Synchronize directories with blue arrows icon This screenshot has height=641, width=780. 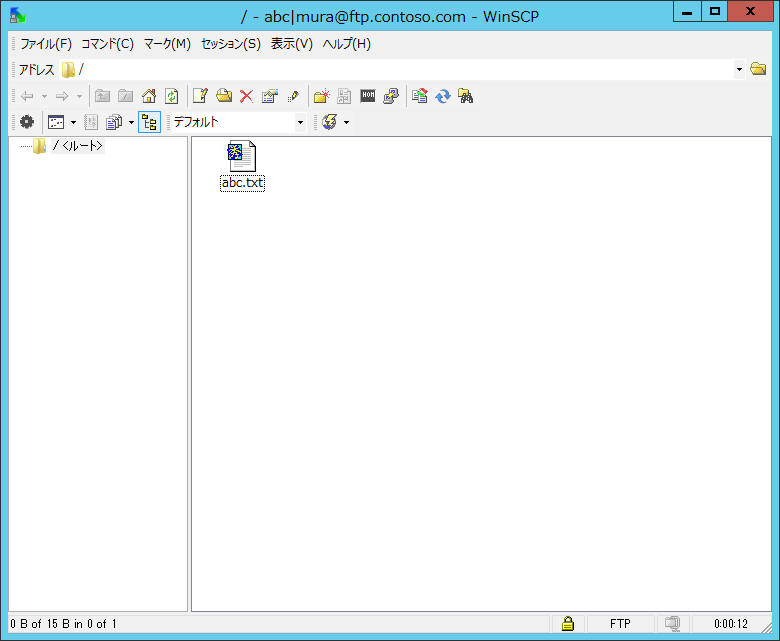tap(442, 96)
